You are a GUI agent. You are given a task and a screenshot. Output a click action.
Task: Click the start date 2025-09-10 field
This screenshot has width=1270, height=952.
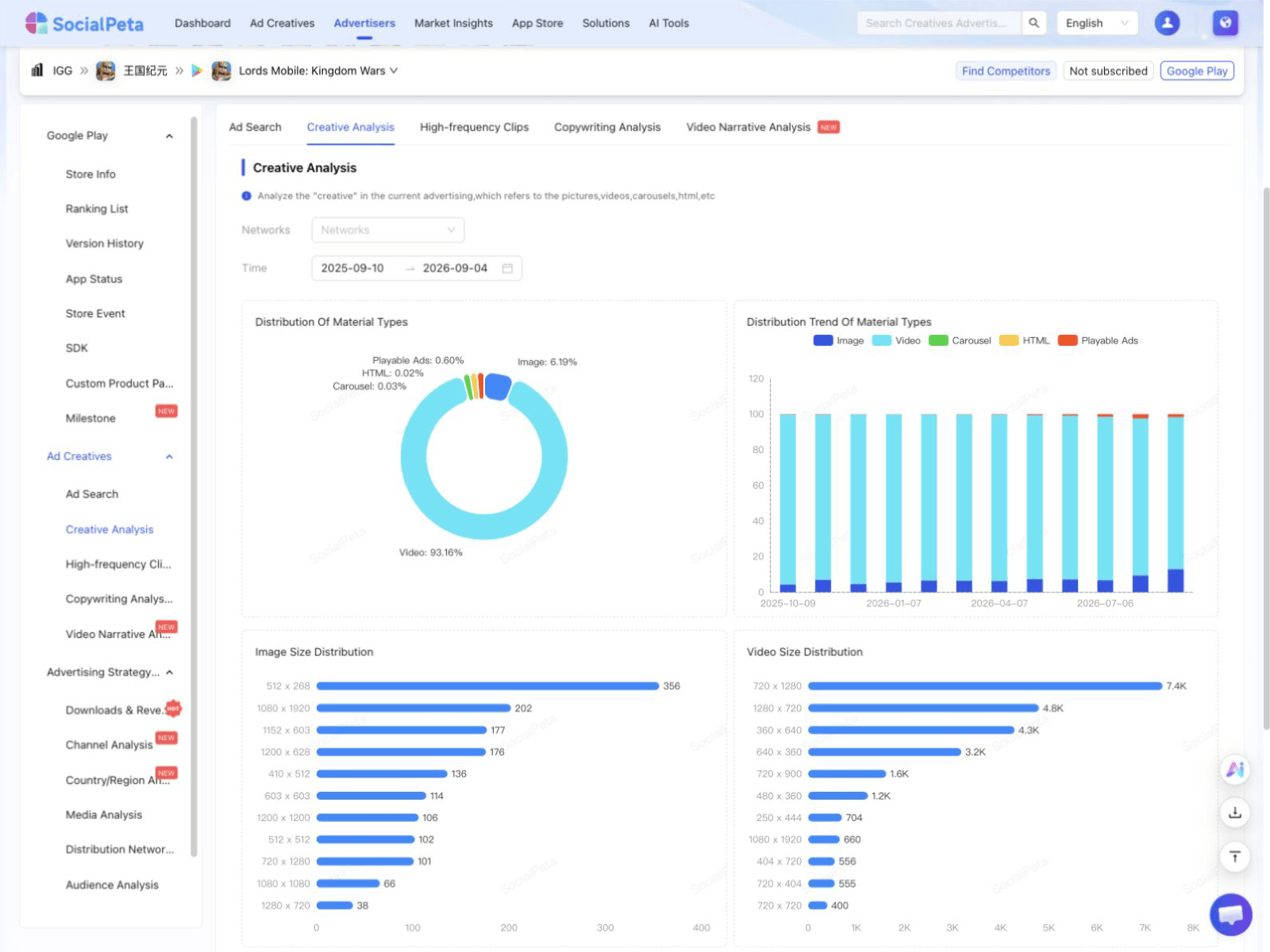tap(352, 268)
